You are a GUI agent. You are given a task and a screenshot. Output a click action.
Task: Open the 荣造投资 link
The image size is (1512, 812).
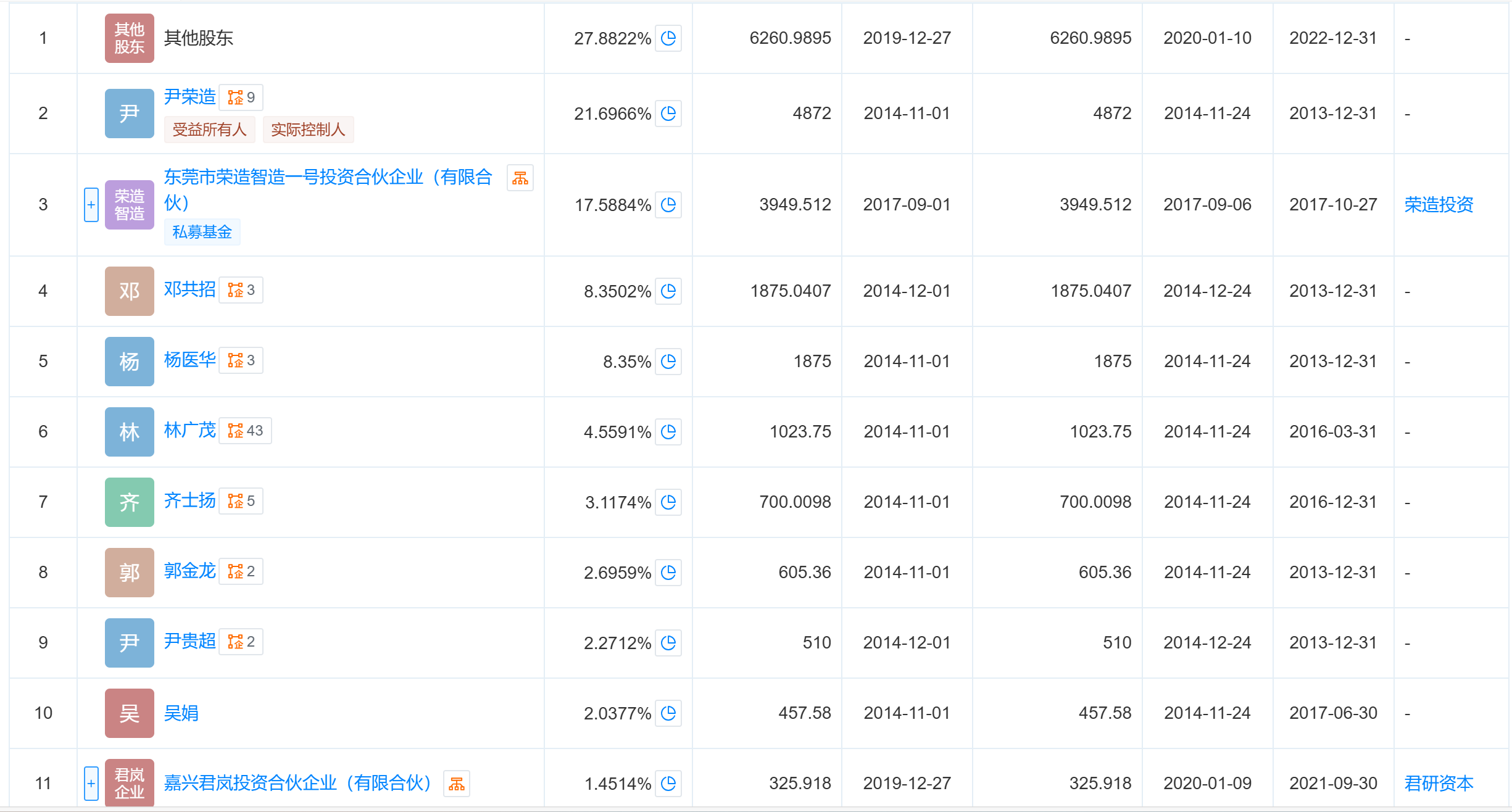point(1438,204)
